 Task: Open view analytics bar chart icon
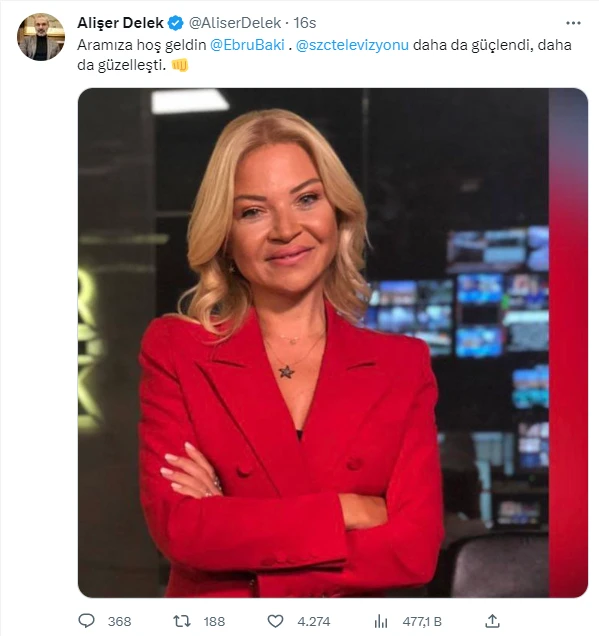pyautogui.click(x=381, y=621)
